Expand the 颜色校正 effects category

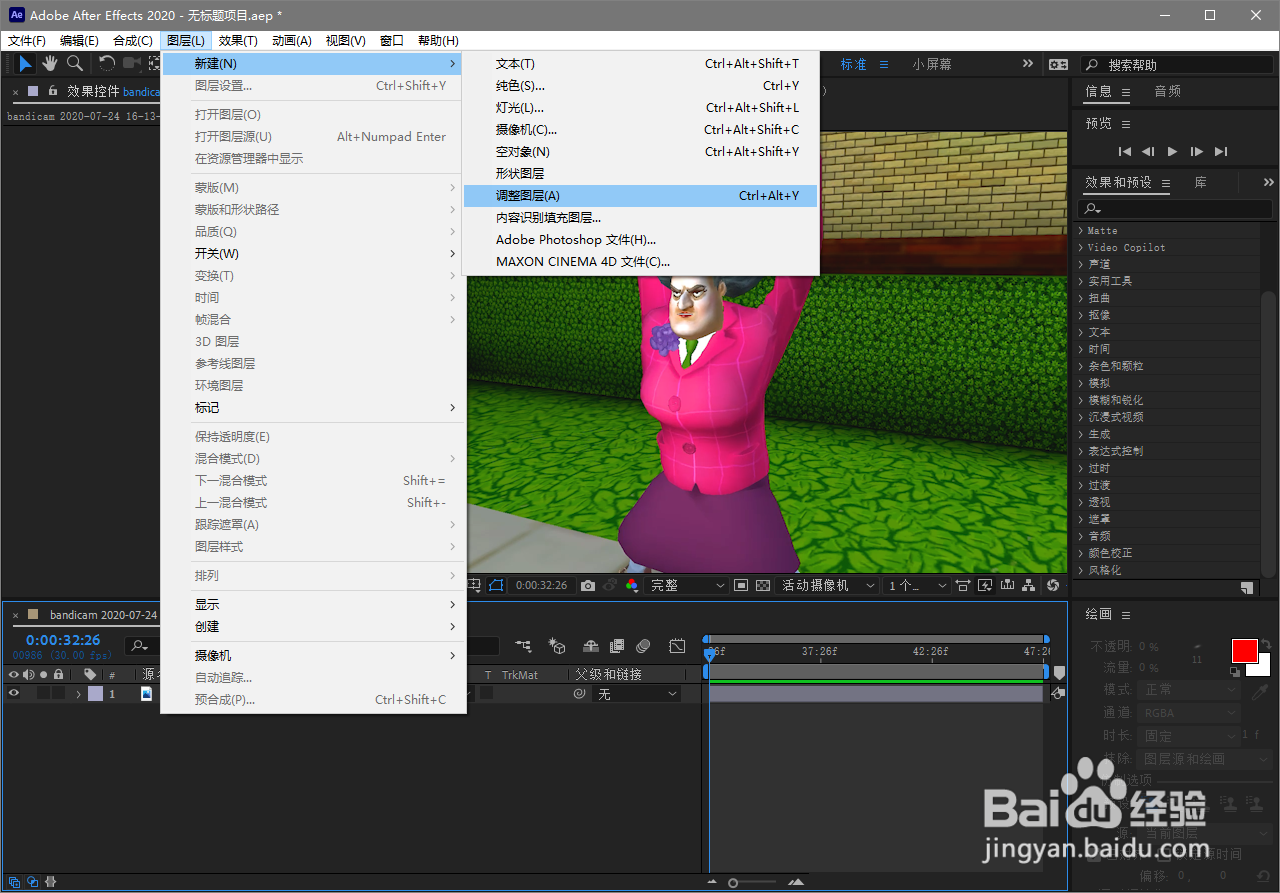pyautogui.click(x=1081, y=553)
